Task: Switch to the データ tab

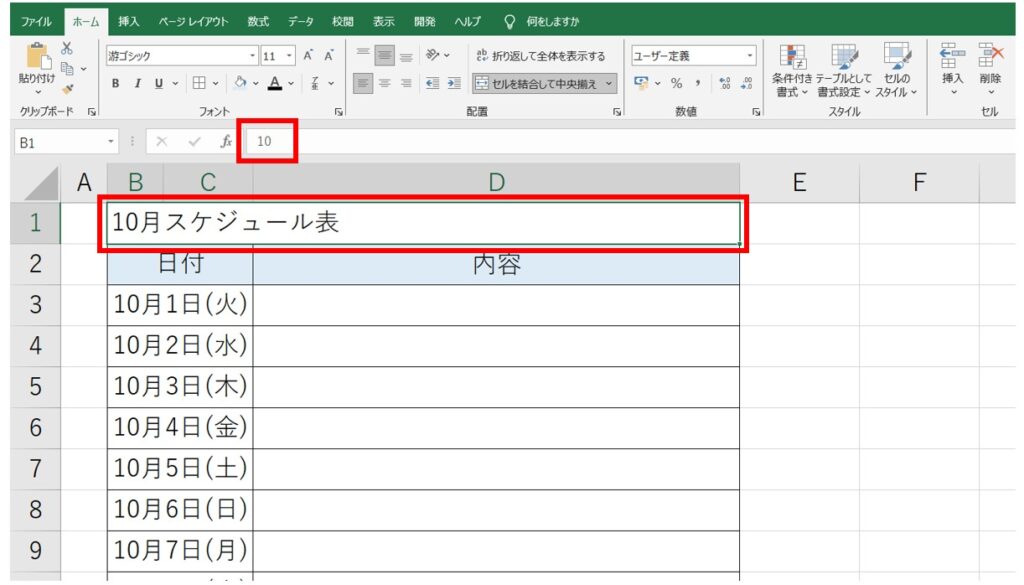Action: (x=301, y=22)
